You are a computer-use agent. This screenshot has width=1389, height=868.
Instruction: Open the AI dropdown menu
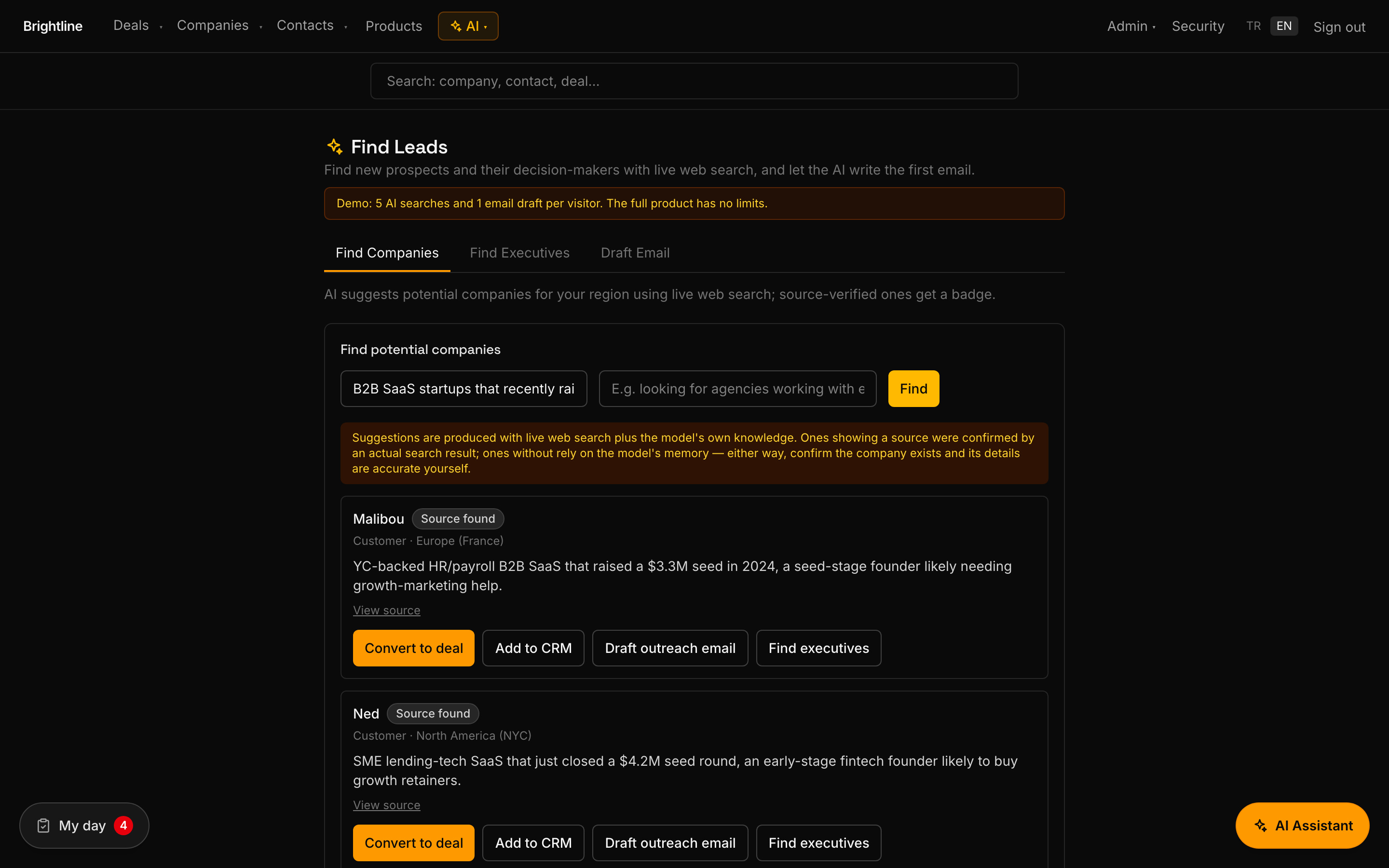[x=468, y=26]
